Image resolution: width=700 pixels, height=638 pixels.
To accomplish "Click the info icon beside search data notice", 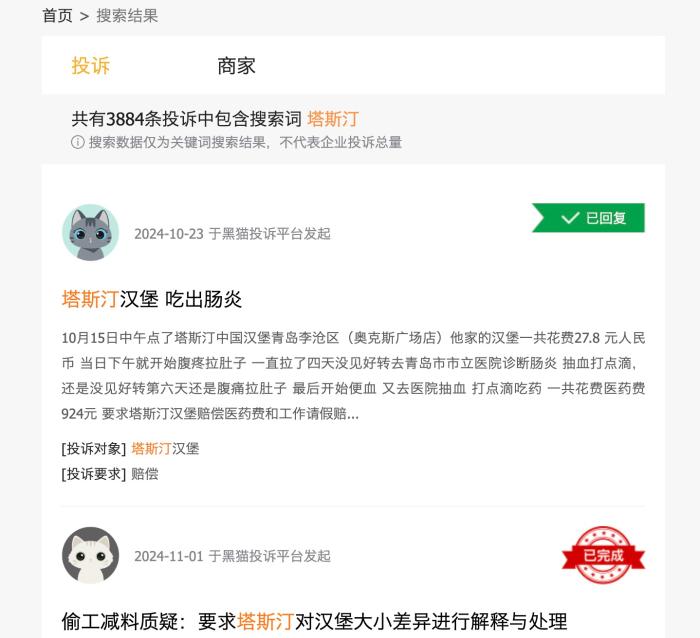I will (78, 142).
